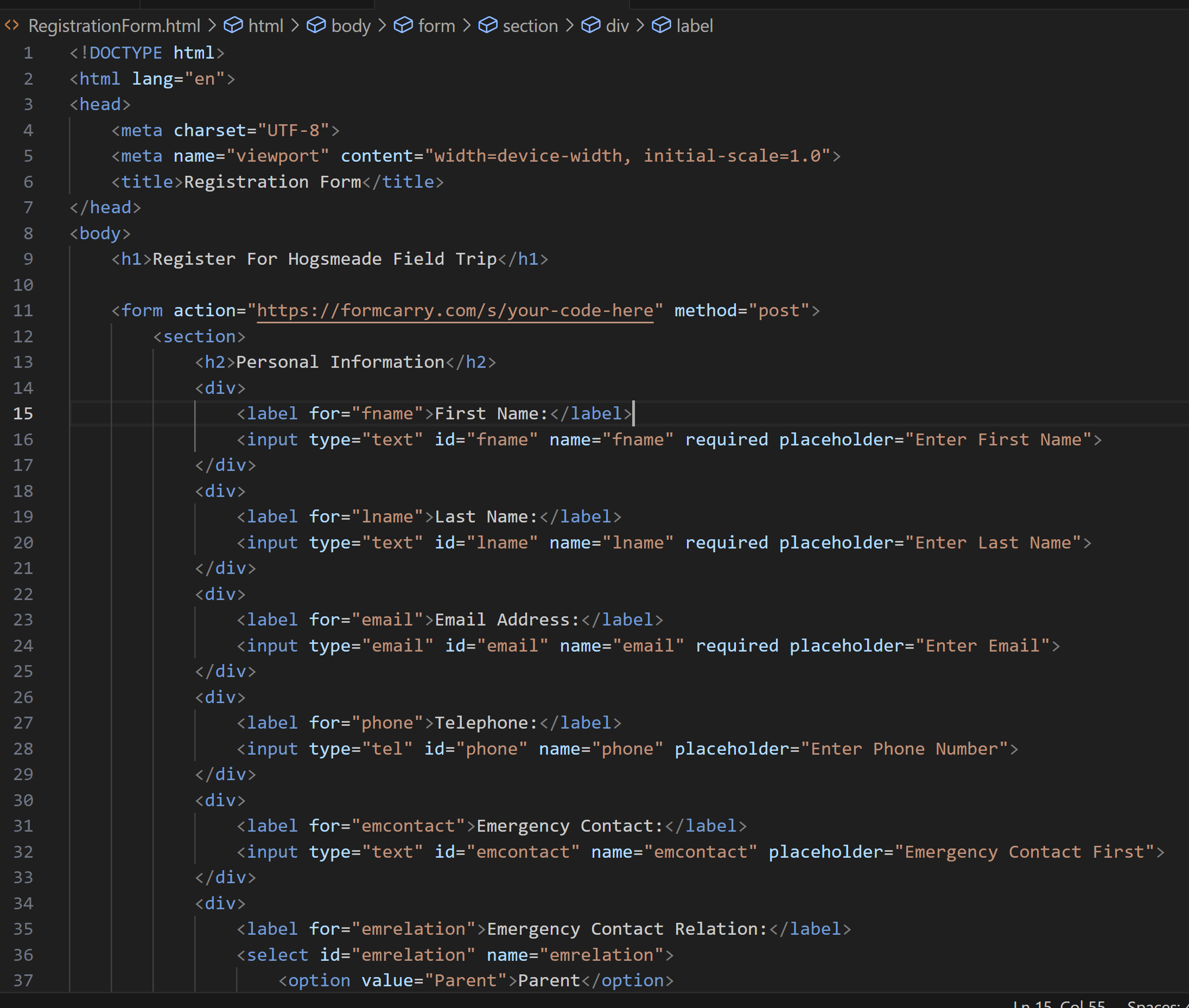The height and width of the screenshot is (1008, 1189).
Task: Click the symbol icon beside html breadcrumb
Action: pyautogui.click(x=233, y=25)
